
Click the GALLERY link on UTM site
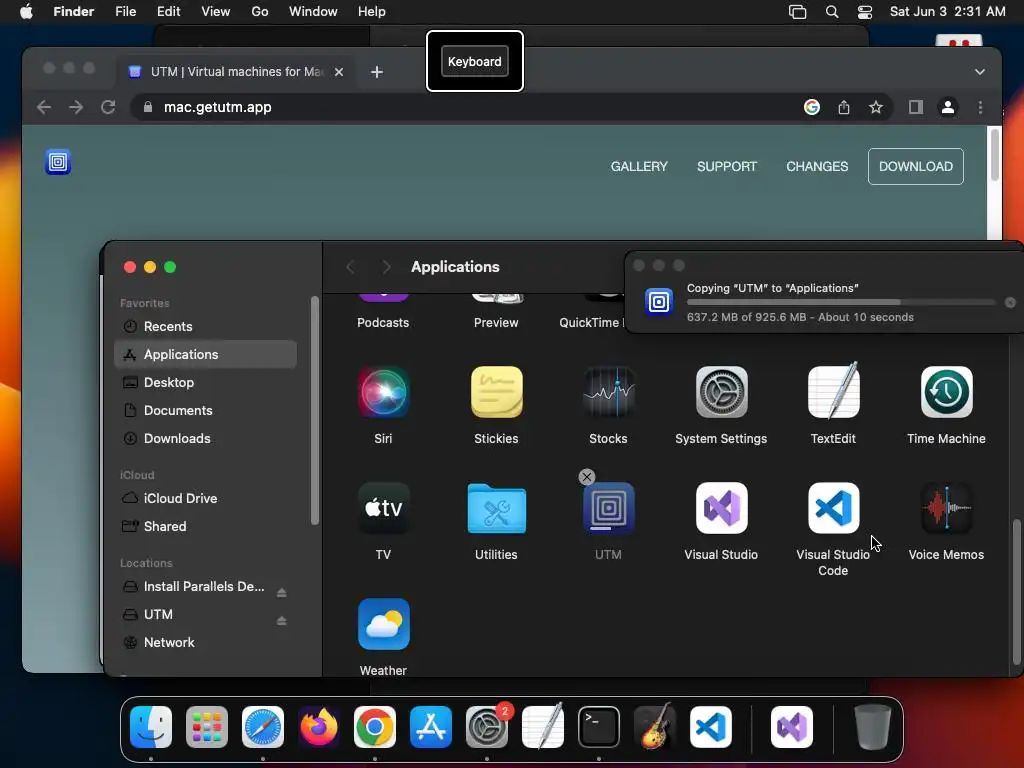[x=639, y=167]
